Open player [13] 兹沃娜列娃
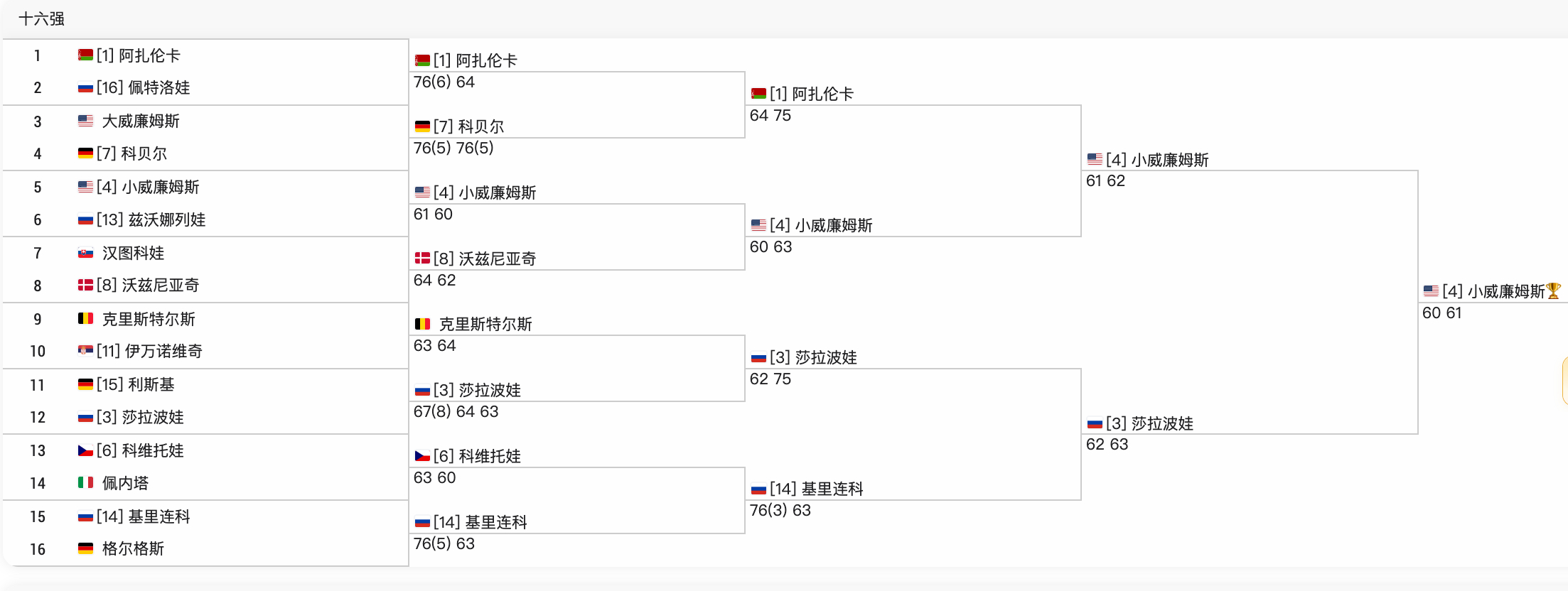Viewport: 1568px width, 591px height. pos(151,219)
